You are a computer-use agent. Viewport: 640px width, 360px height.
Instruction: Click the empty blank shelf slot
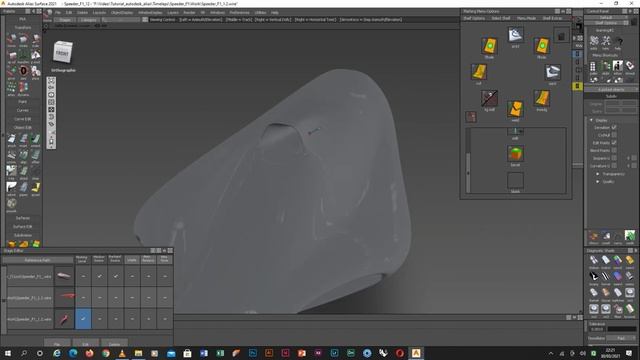click(x=515, y=180)
